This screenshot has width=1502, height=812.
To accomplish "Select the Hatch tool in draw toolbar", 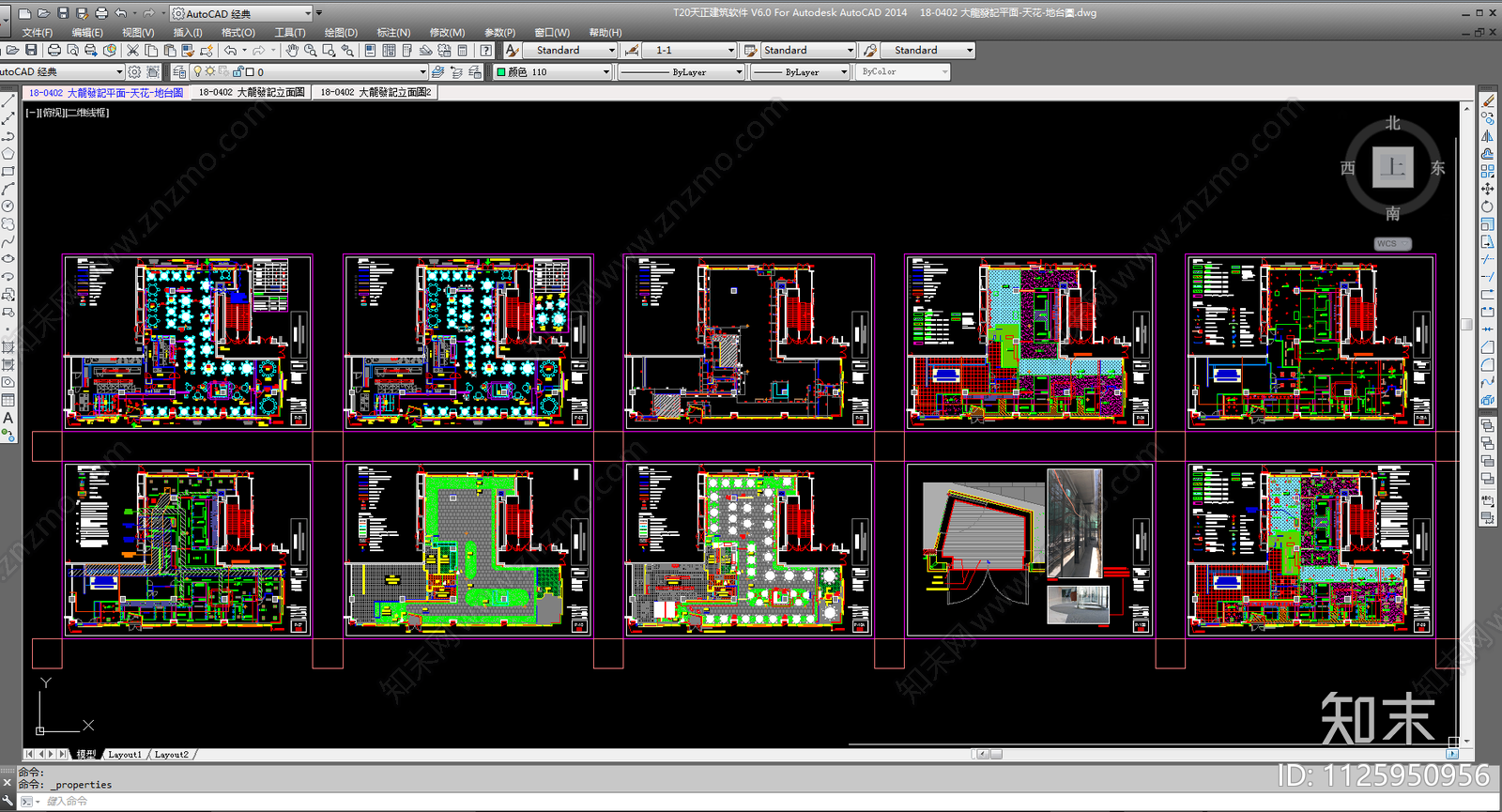I will coord(8,348).
